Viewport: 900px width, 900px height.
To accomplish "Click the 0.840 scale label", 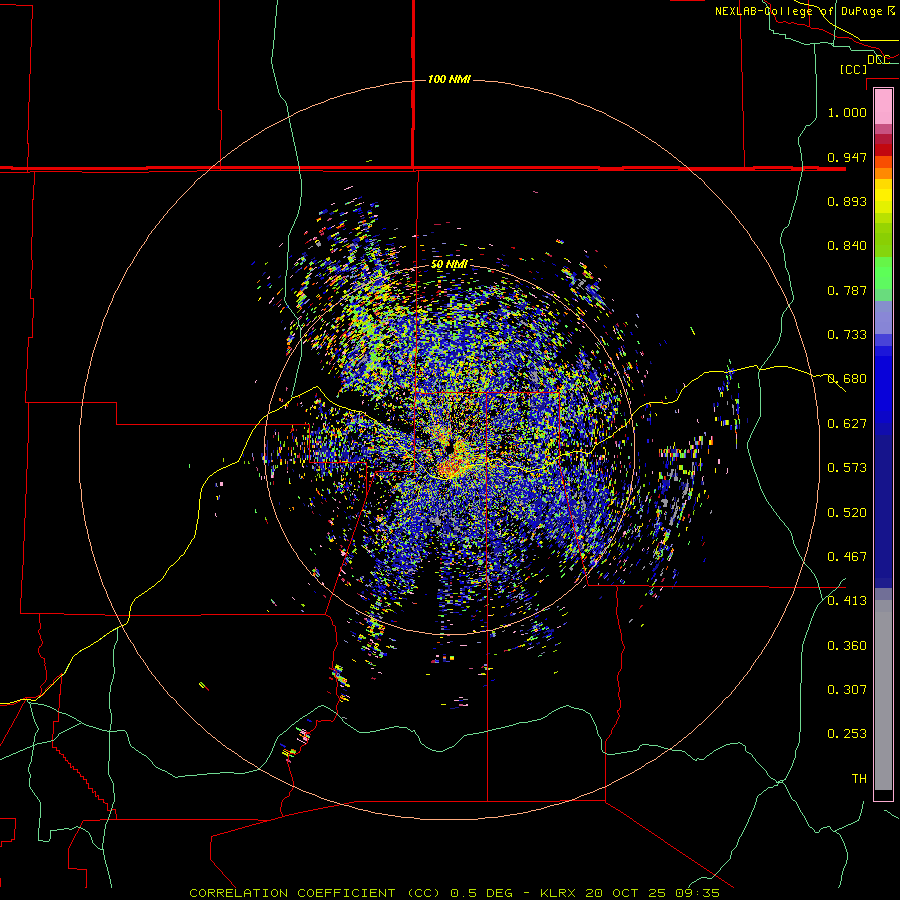I will coord(847,246).
